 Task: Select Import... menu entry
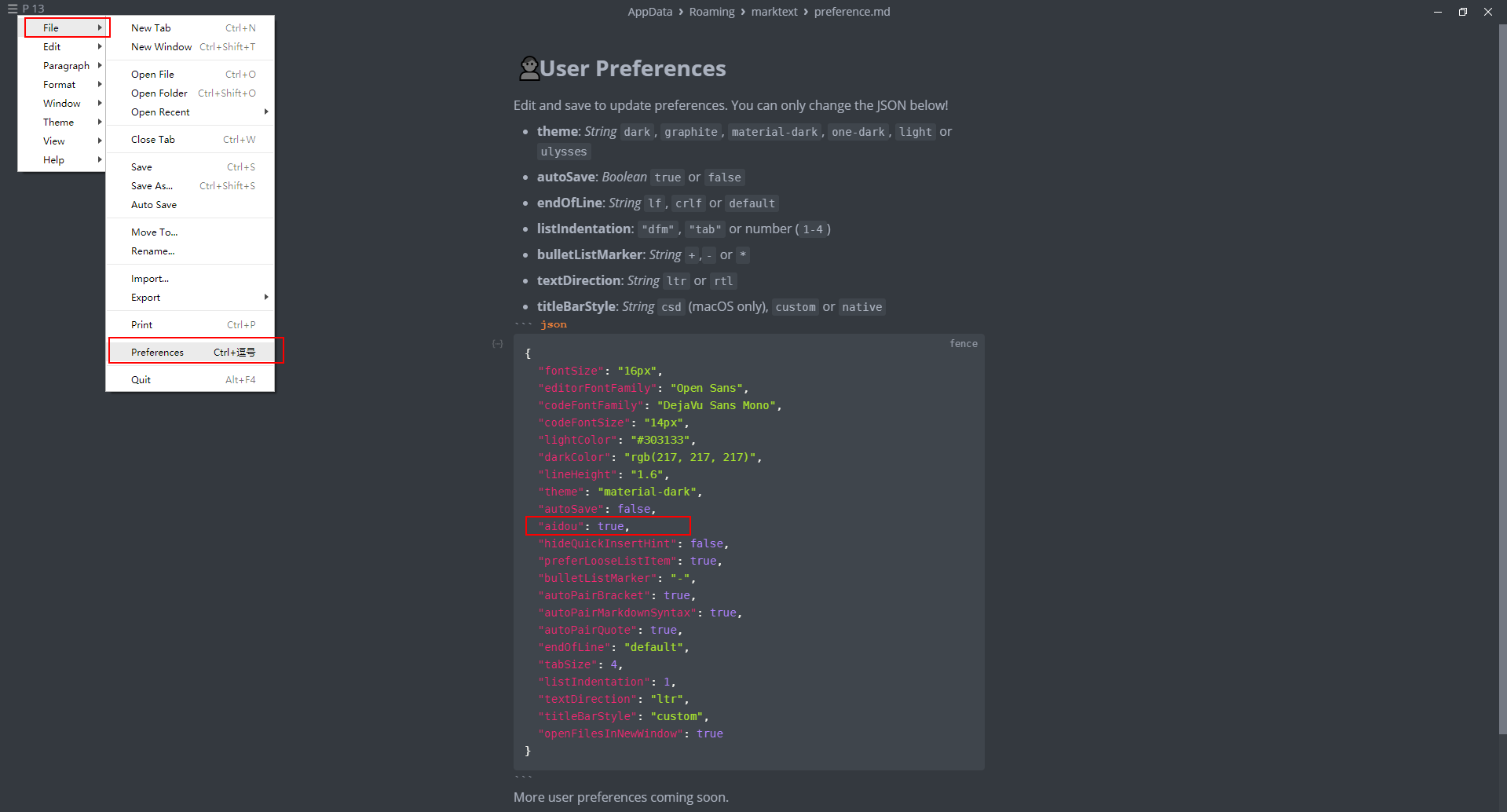click(x=190, y=278)
